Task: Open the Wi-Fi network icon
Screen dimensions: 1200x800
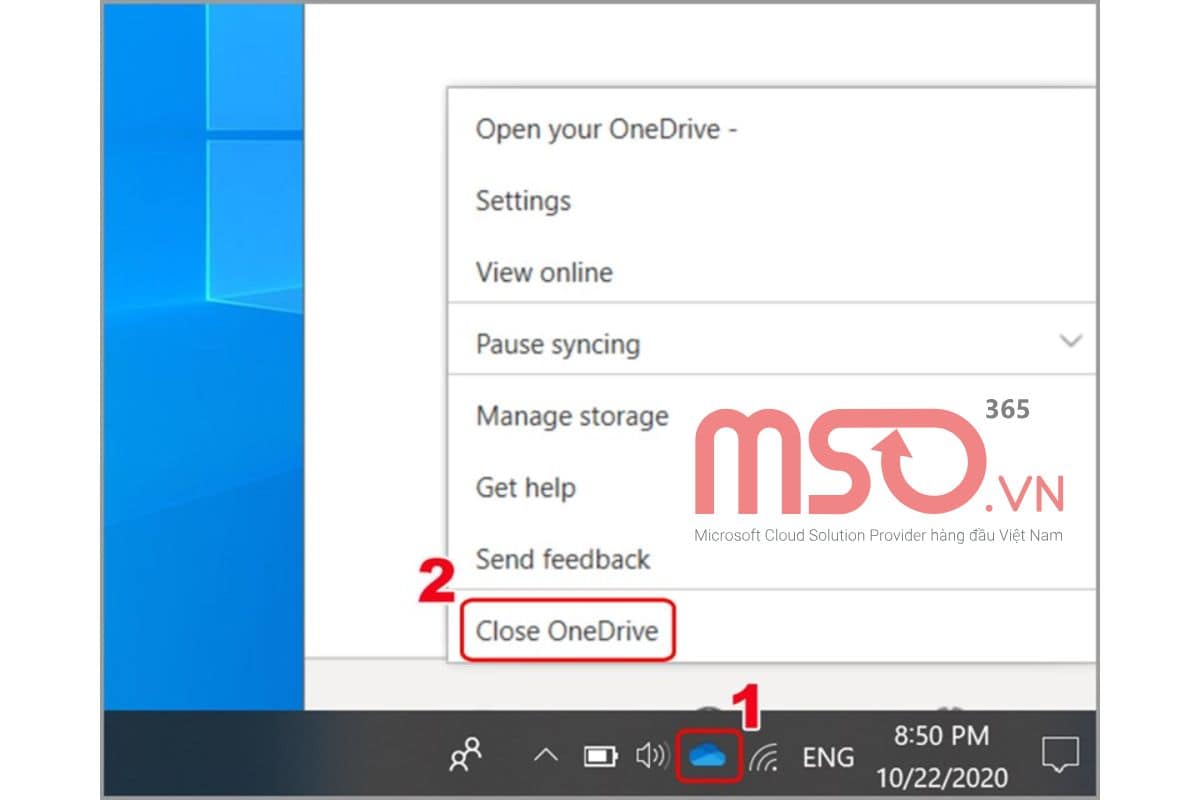Action: click(x=764, y=758)
